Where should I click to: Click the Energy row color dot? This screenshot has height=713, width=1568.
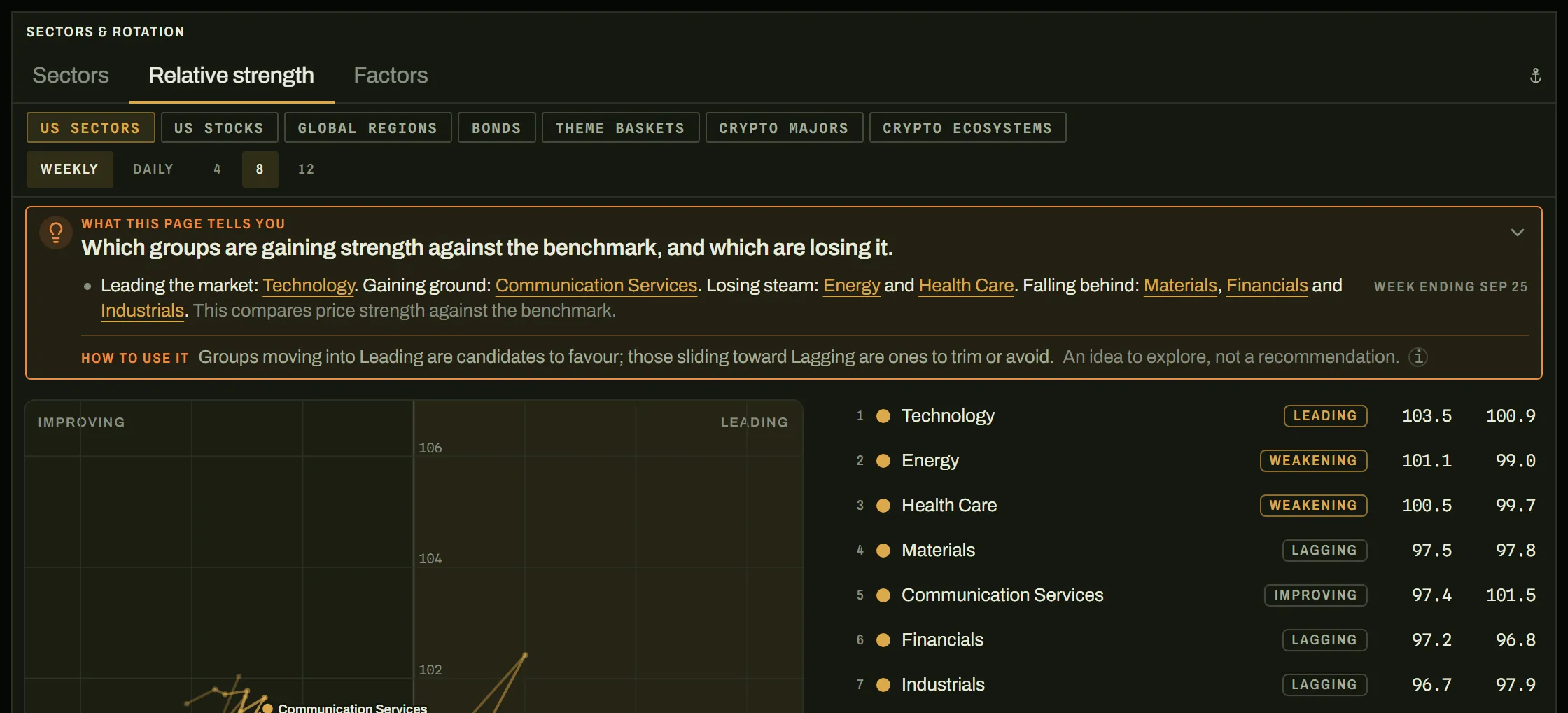pos(883,461)
